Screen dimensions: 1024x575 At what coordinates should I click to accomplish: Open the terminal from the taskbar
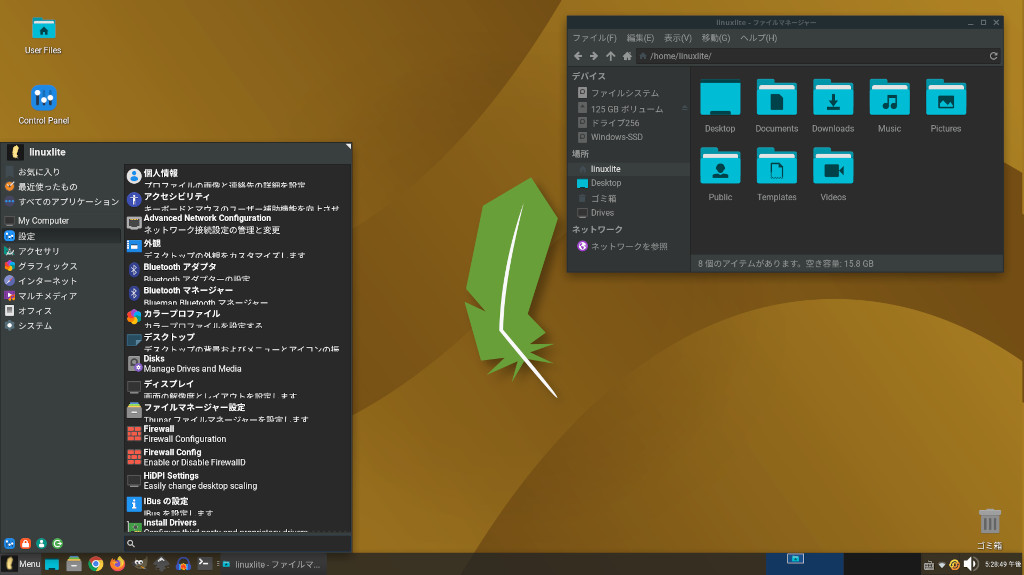point(204,563)
